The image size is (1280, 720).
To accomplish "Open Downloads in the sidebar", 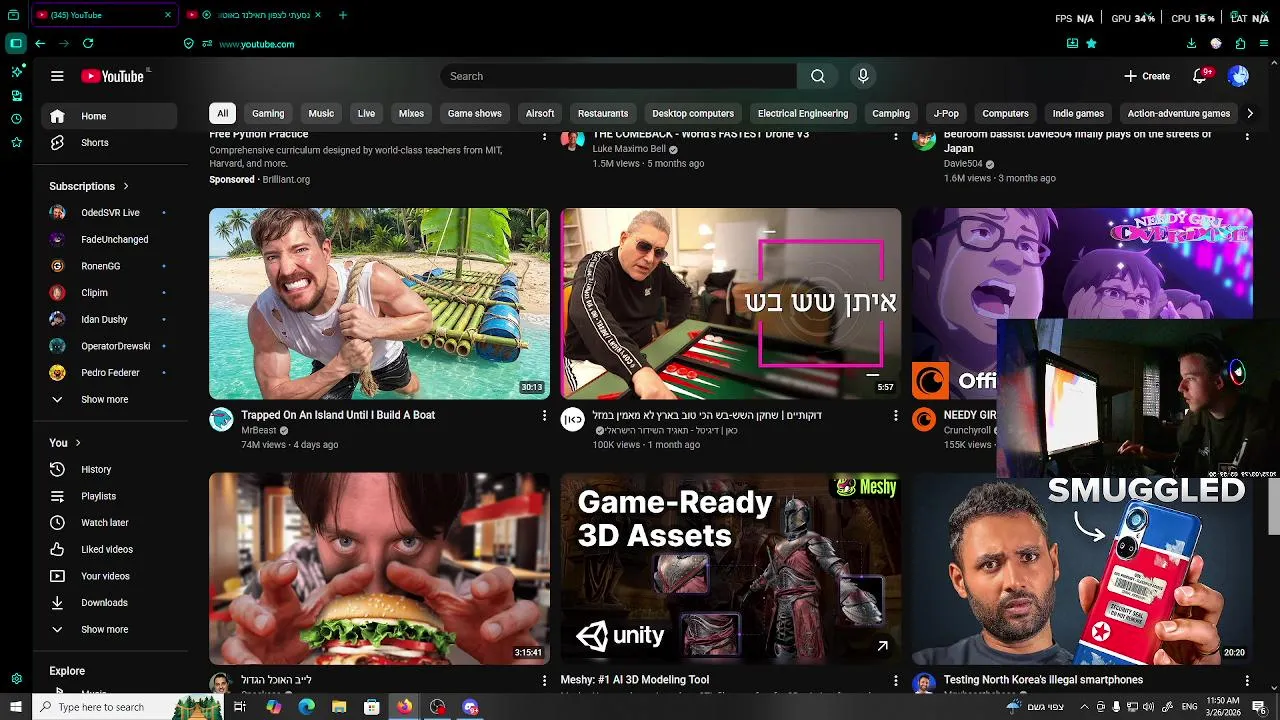I will coord(109,603).
